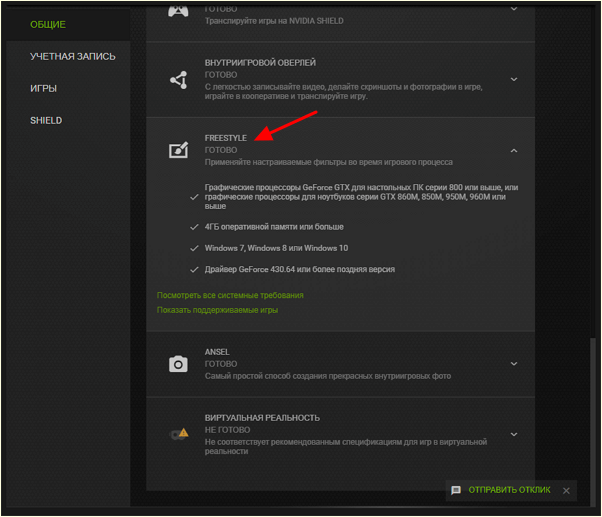Click the ВНУТРИИГРОВОЙ ОВЕРЛЕЙ heading
The image size is (602, 517).
coord(260,63)
